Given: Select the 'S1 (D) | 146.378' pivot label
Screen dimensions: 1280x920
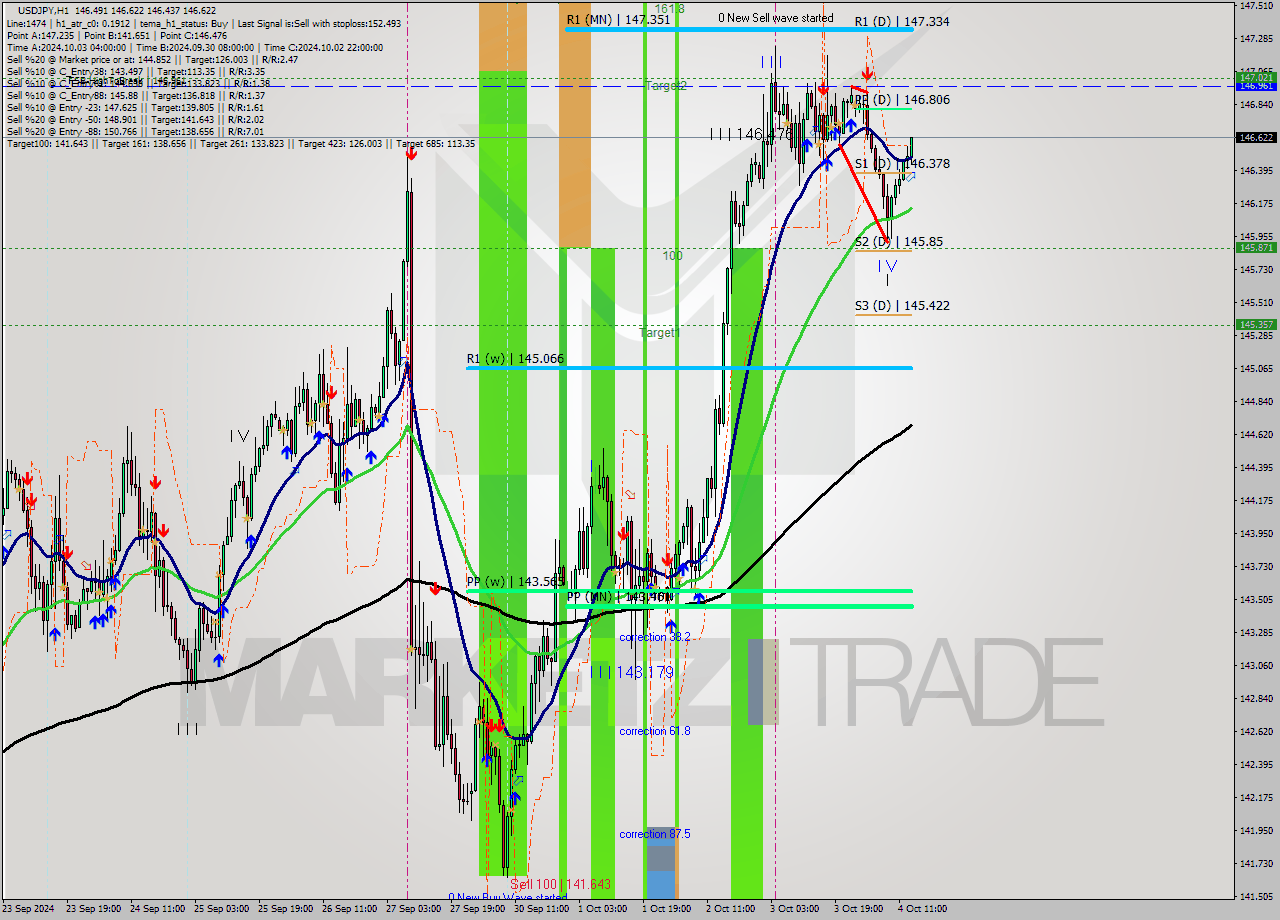Looking at the screenshot, I should (902, 163).
